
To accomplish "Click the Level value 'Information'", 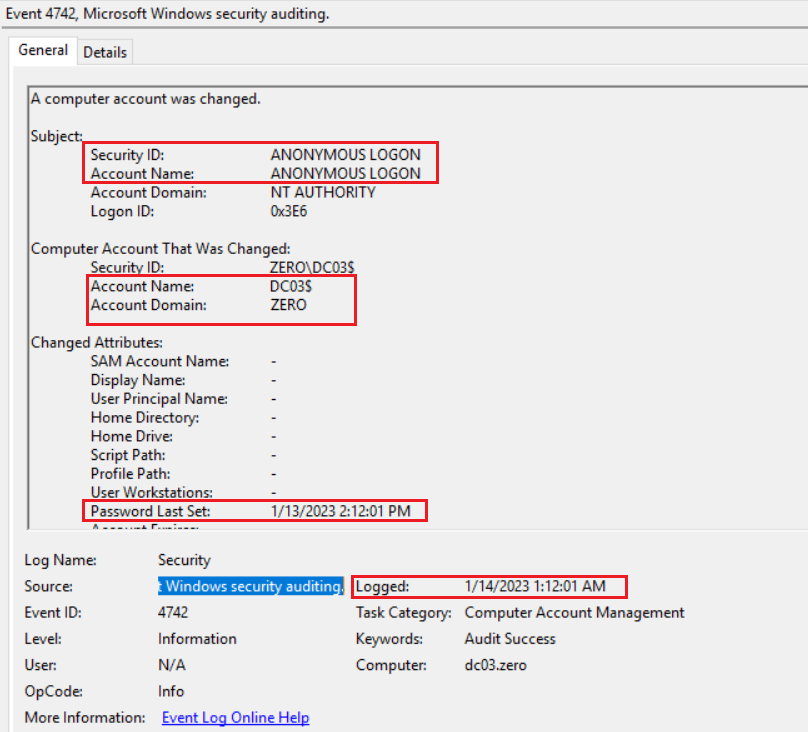I will click(197, 639).
